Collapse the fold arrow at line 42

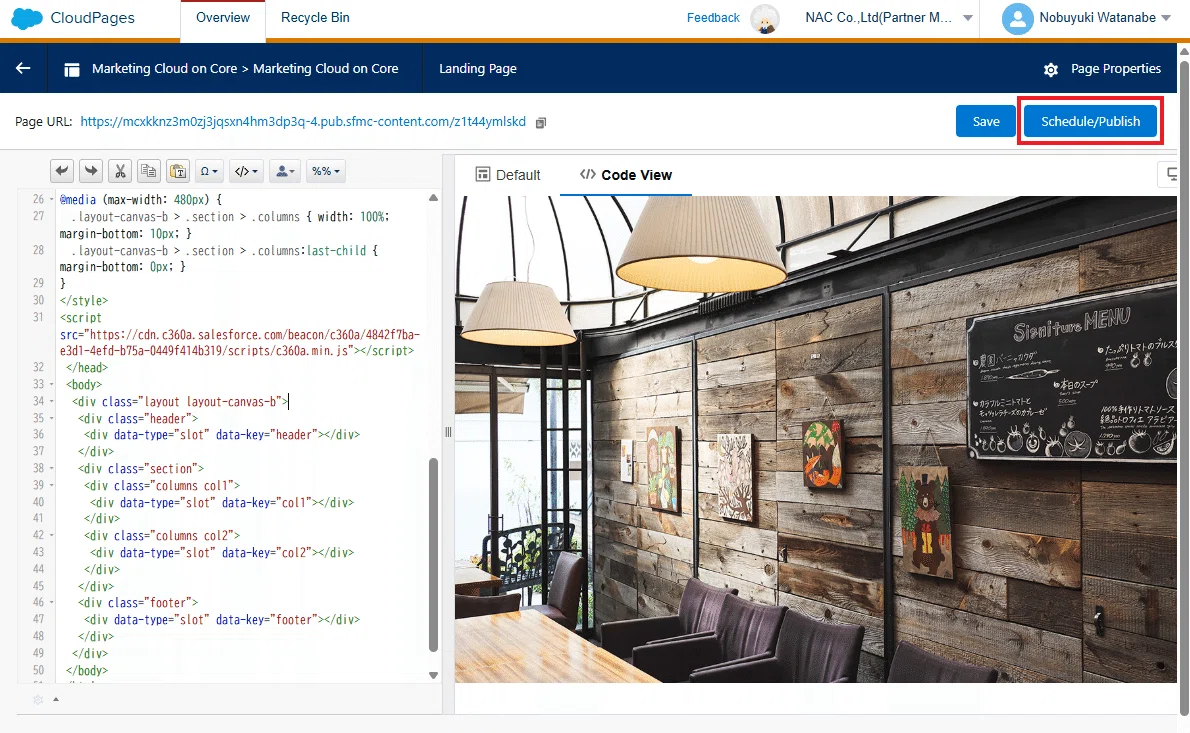tap(52, 535)
